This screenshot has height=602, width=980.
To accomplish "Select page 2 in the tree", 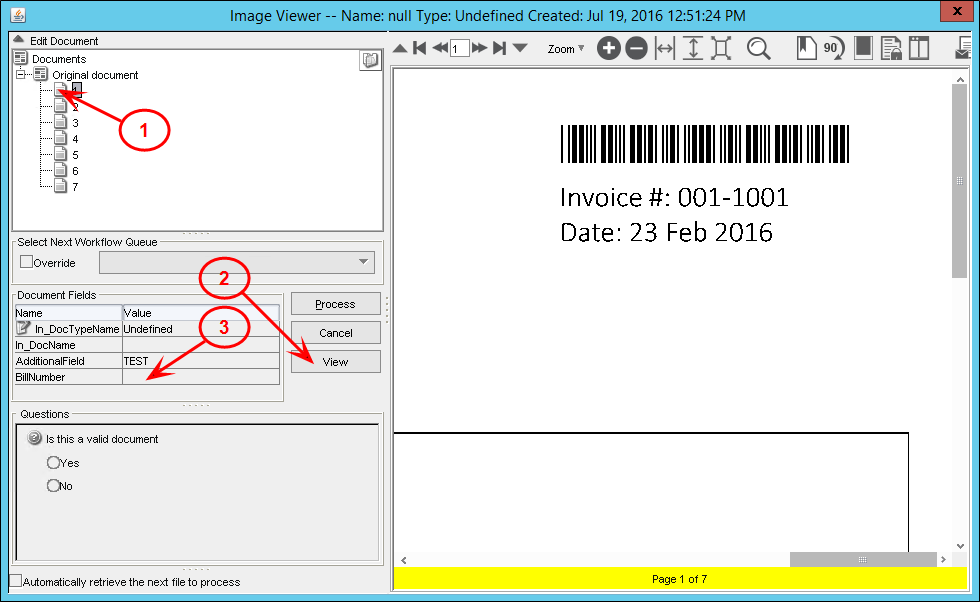I will pos(75,107).
